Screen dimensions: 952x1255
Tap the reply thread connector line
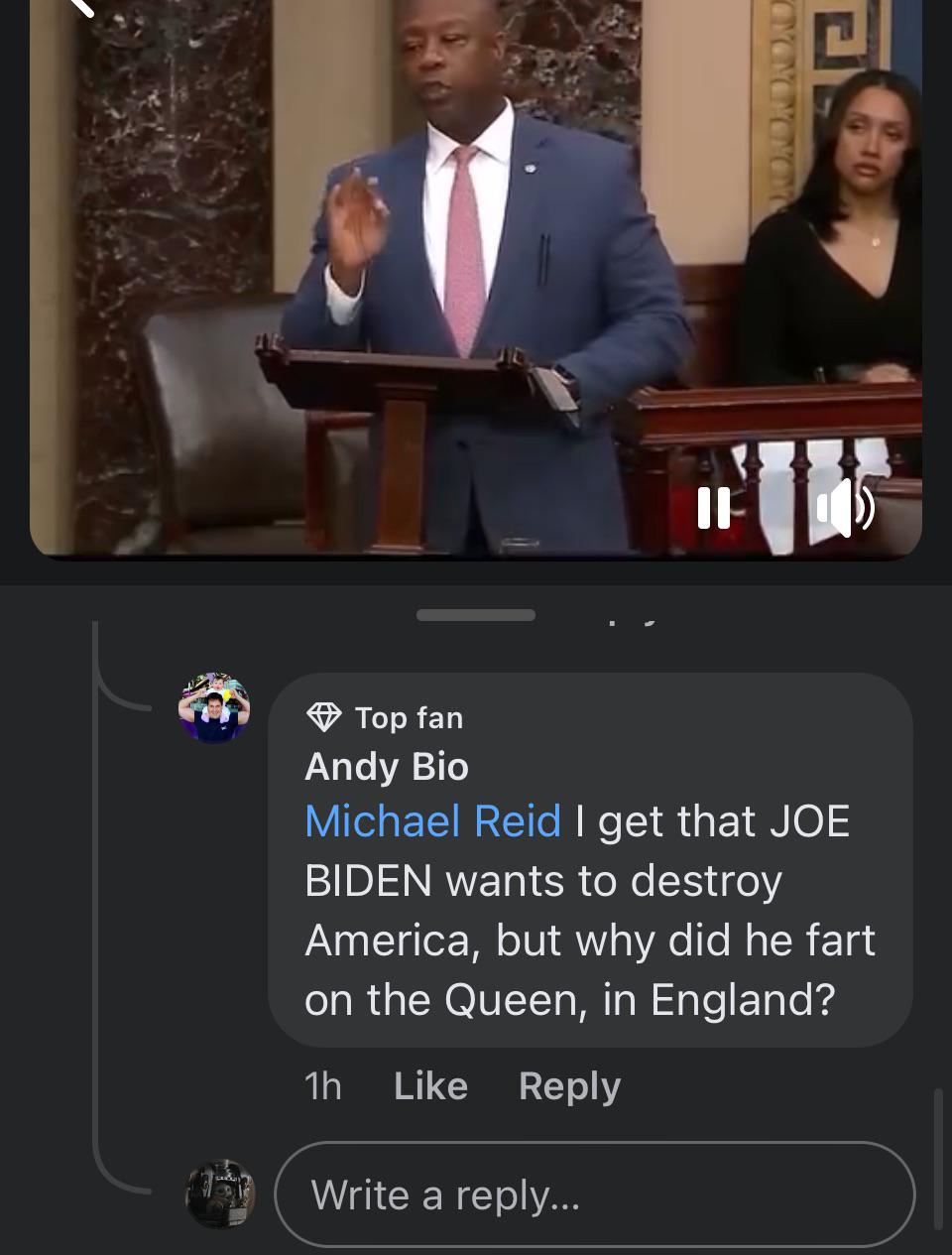pyautogui.click(x=97, y=893)
